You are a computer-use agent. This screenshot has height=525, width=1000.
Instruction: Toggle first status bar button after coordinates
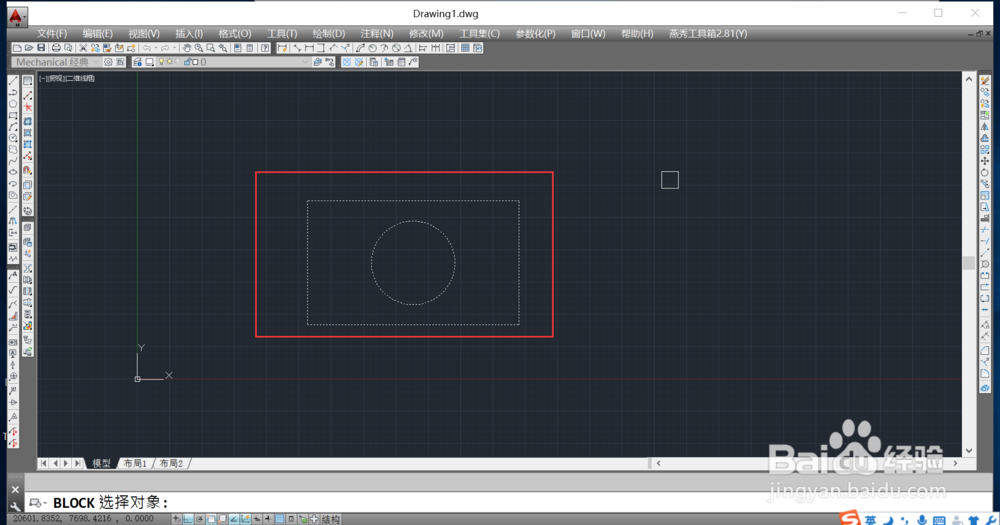177,519
